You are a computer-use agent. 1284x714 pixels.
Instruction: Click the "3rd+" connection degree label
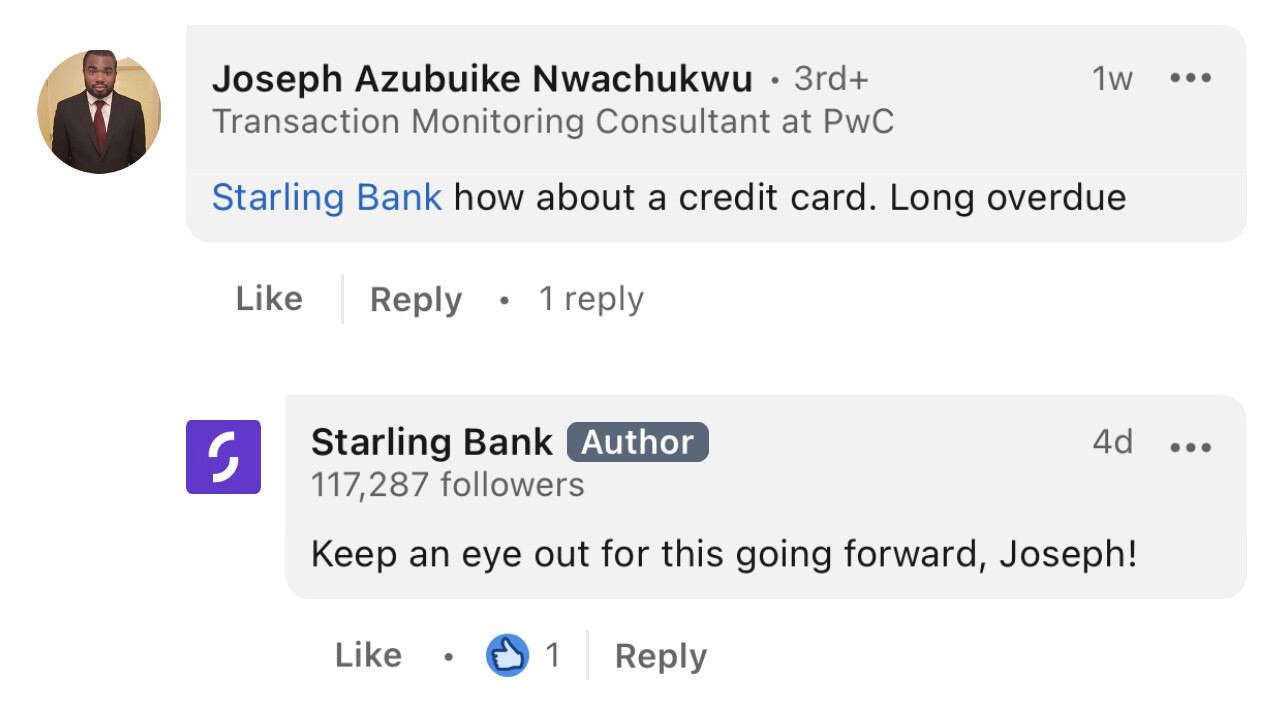pos(831,78)
